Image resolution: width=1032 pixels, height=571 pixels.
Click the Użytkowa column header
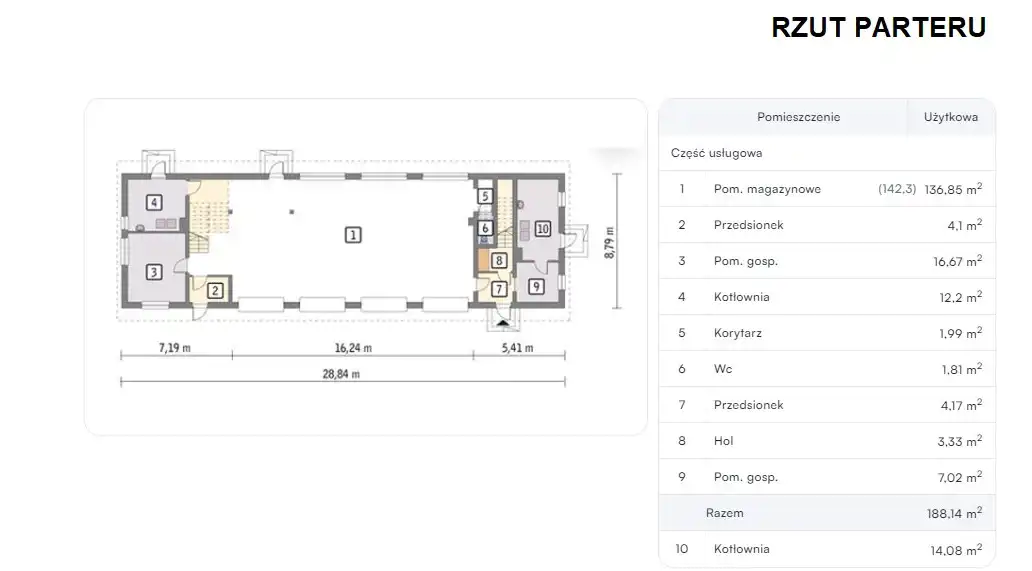click(950, 117)
